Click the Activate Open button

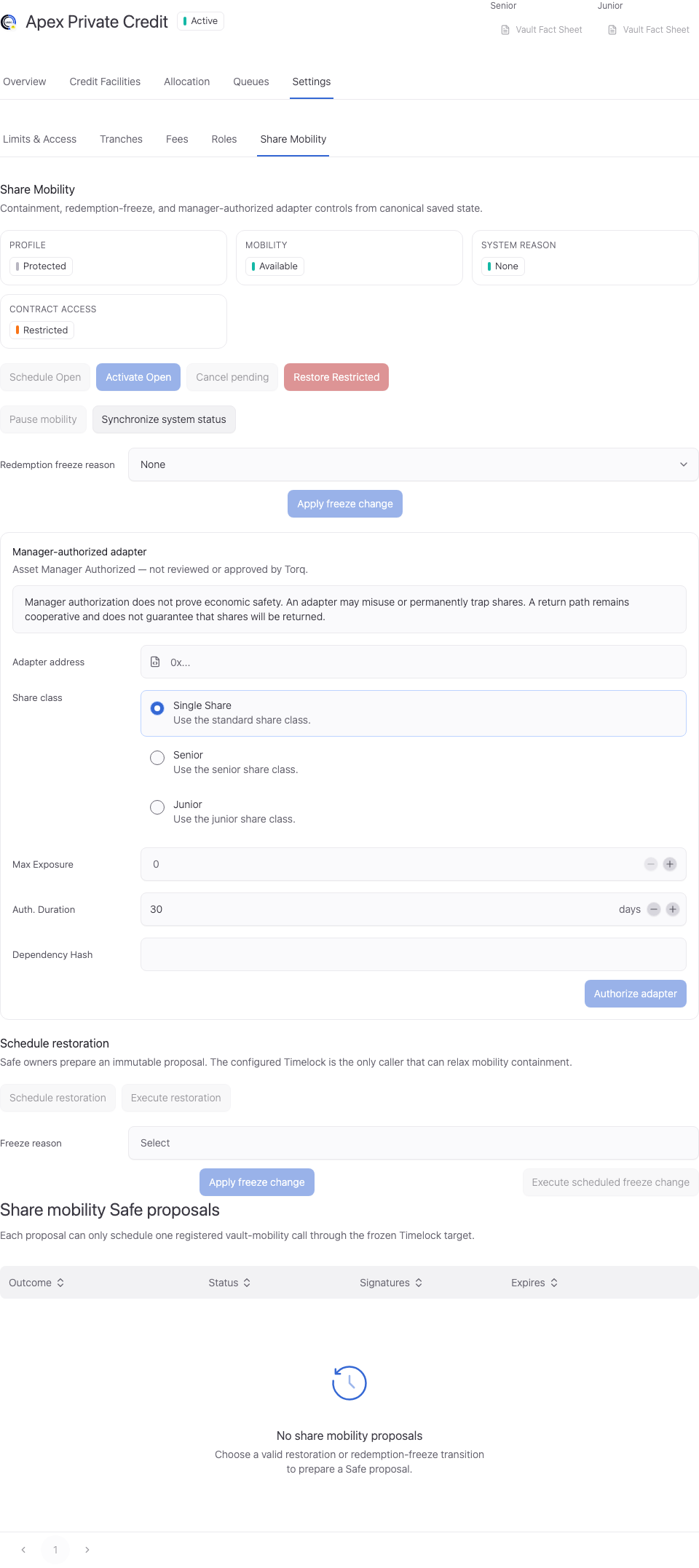pyautogui.click(x=138, y=377)
